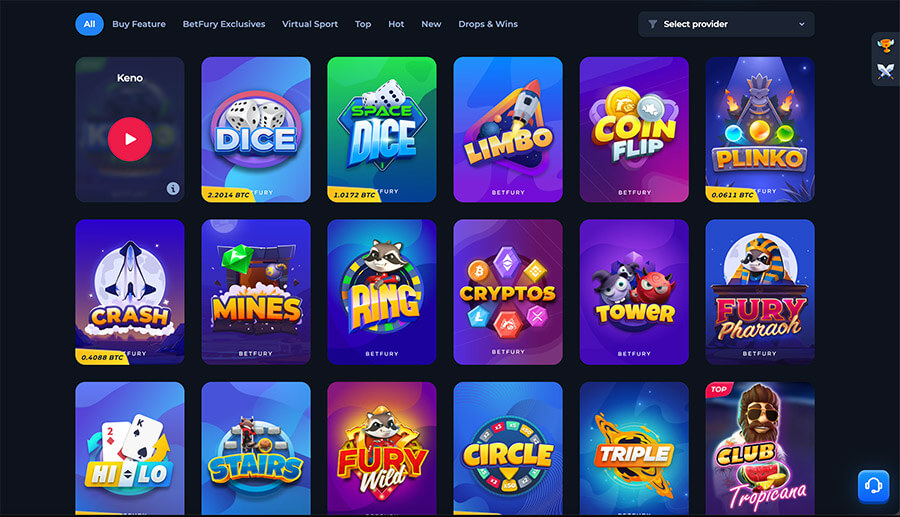Switch to Buy Feature tab
900x517 pixels.
tap(139, 24)
